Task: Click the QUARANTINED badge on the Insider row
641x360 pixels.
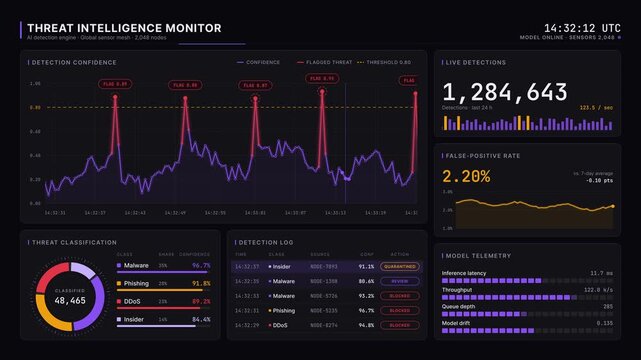Action: coord(400,266)
